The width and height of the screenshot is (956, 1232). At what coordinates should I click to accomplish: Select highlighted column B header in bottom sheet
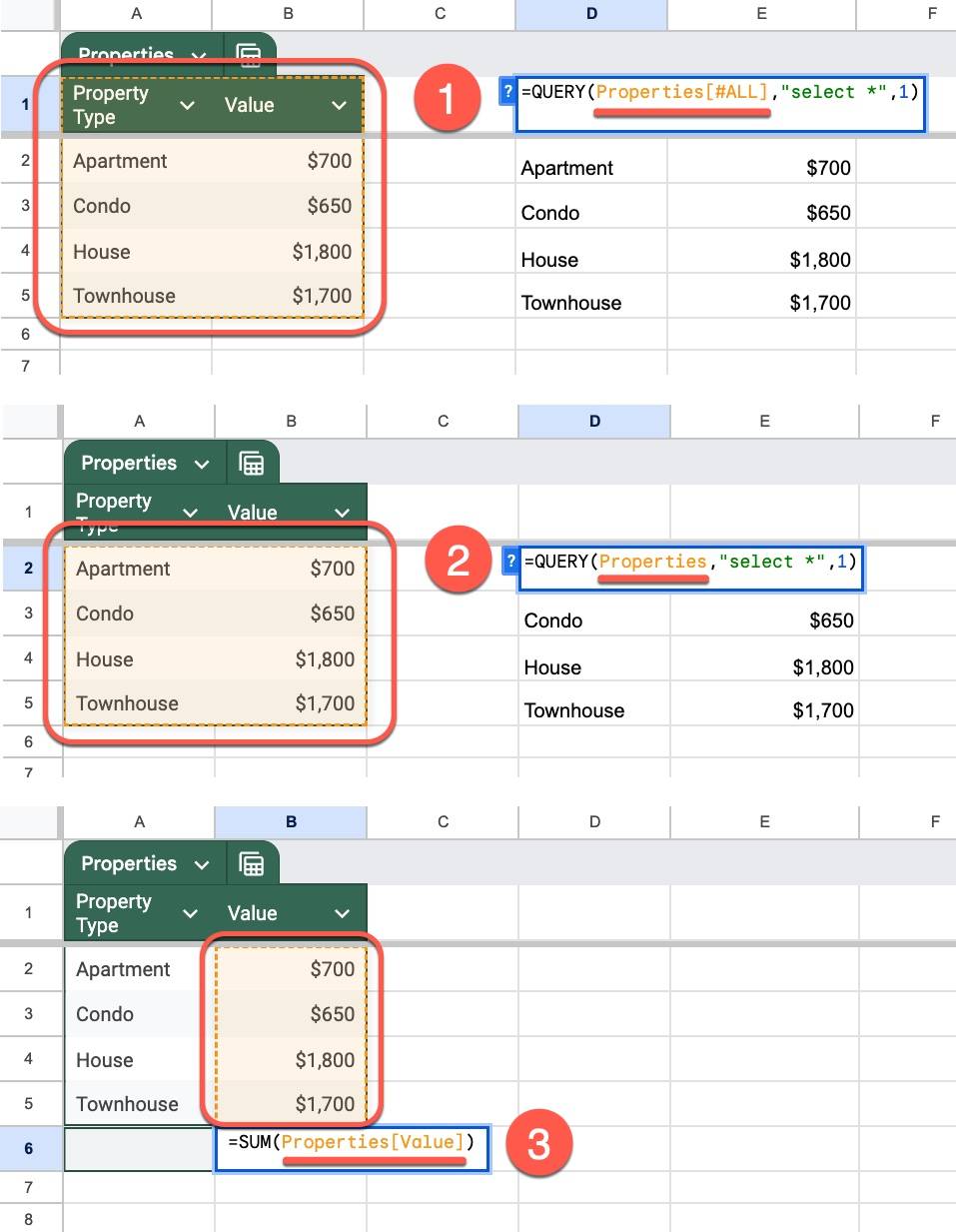point(291,822)
